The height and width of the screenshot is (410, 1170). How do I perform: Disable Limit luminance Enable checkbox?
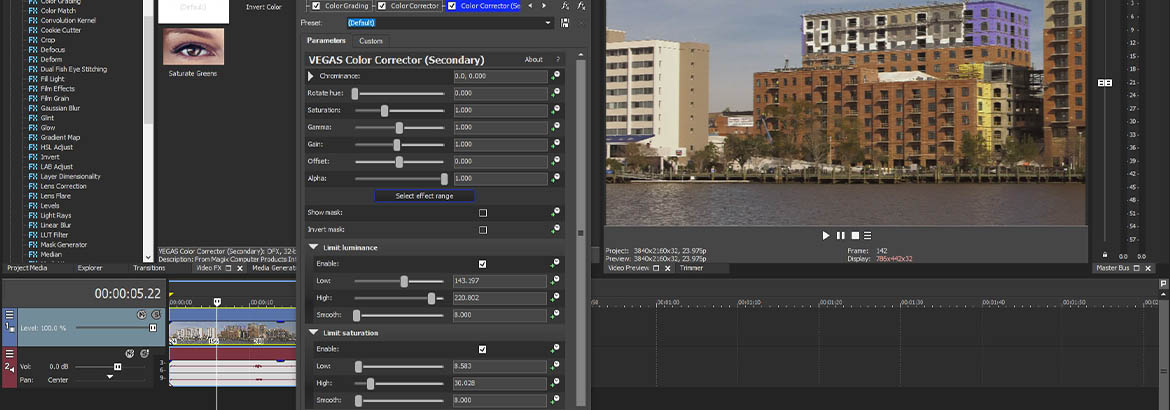tap(483, 264)
